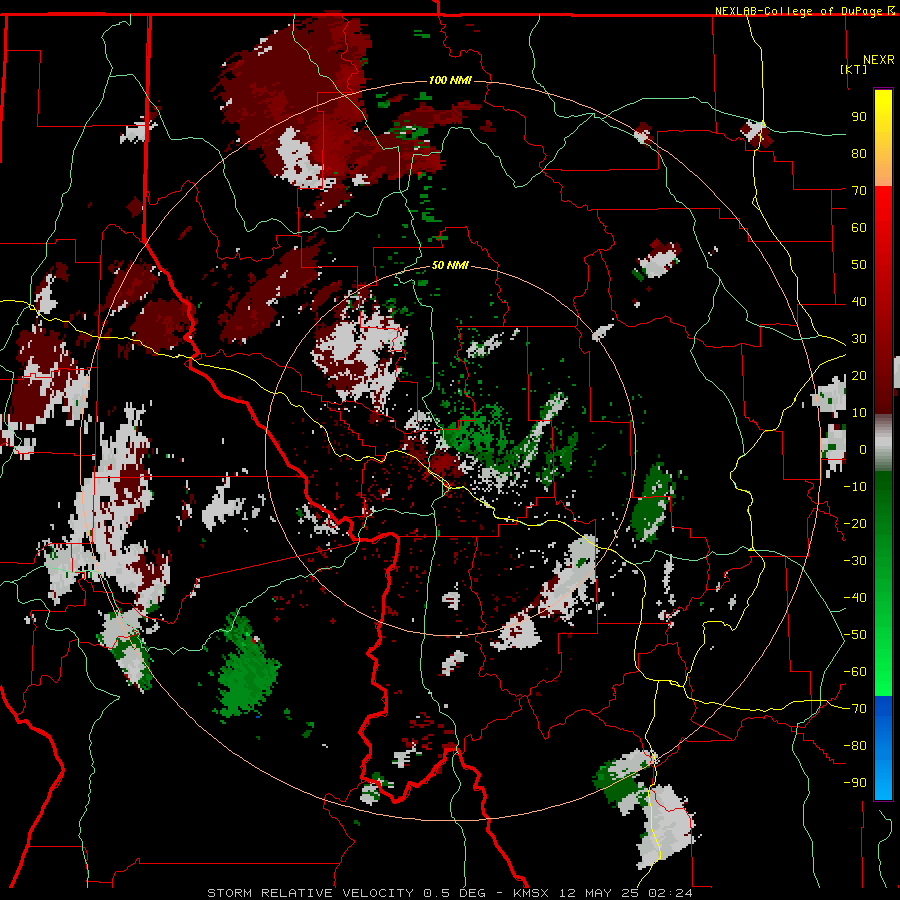Click the 80 value on the velocity scale
The height and width of the screenshot is (900, 900).
(x=859, y=154)
